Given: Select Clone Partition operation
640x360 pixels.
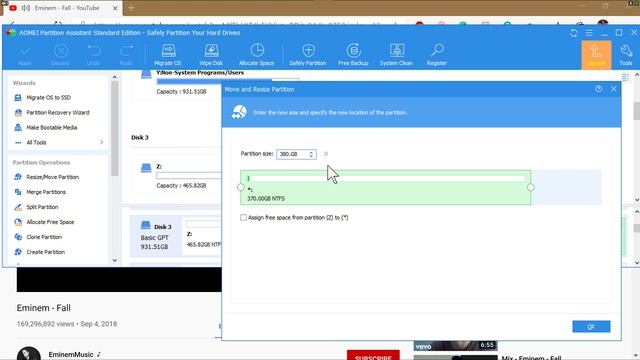Looking at the screenshot, I should (44, 237).
